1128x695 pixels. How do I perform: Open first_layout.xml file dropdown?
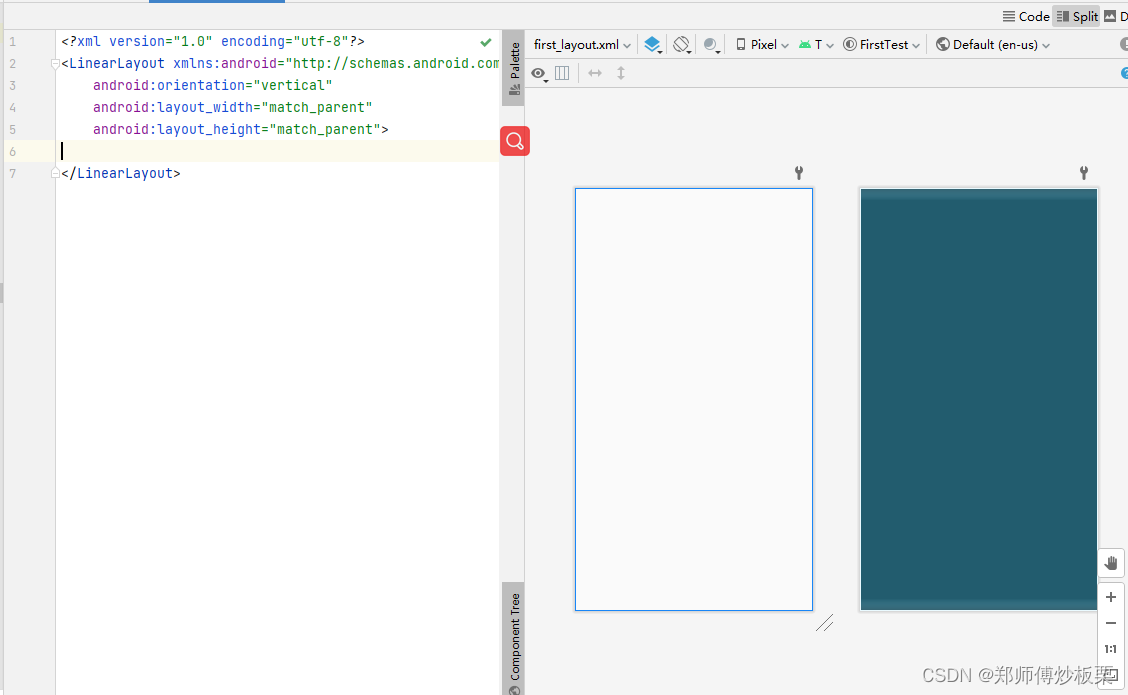click(582, 45)
